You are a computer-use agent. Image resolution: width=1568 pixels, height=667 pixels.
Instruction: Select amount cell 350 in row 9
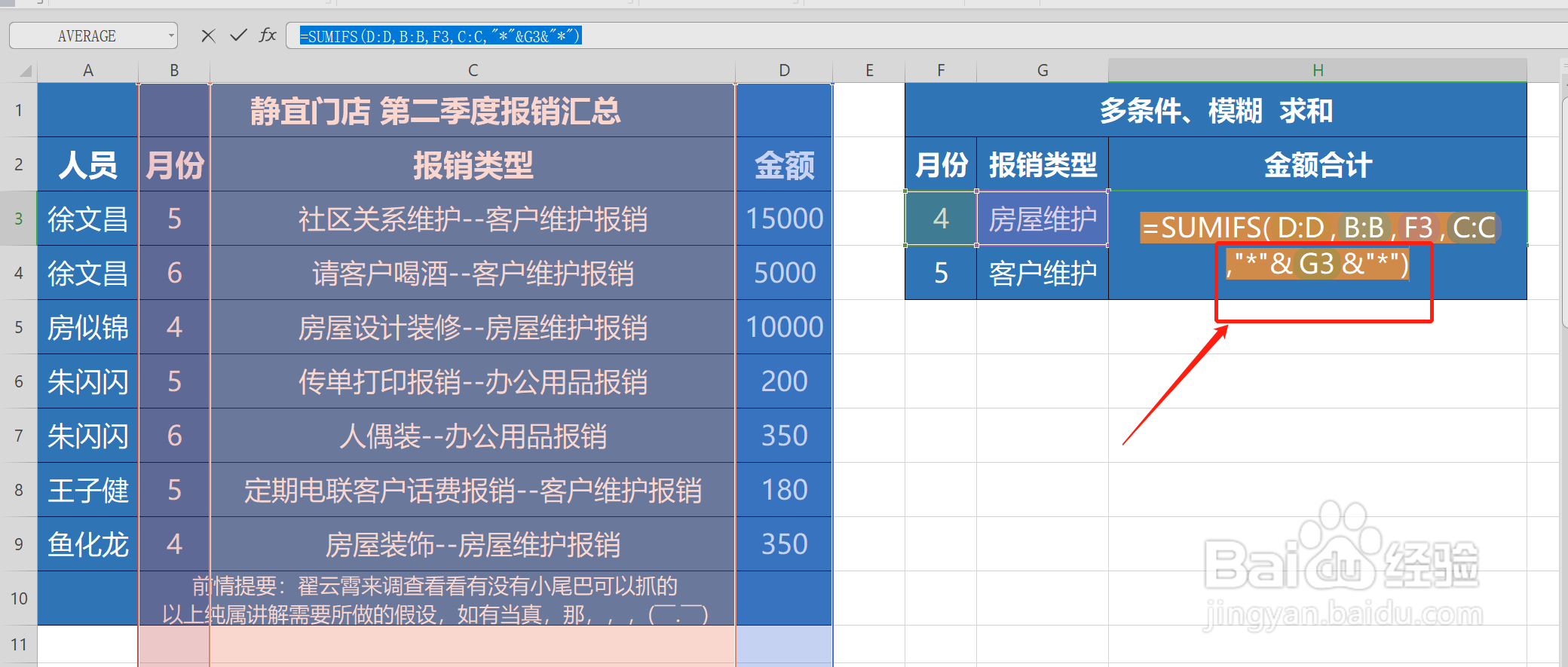784,544
